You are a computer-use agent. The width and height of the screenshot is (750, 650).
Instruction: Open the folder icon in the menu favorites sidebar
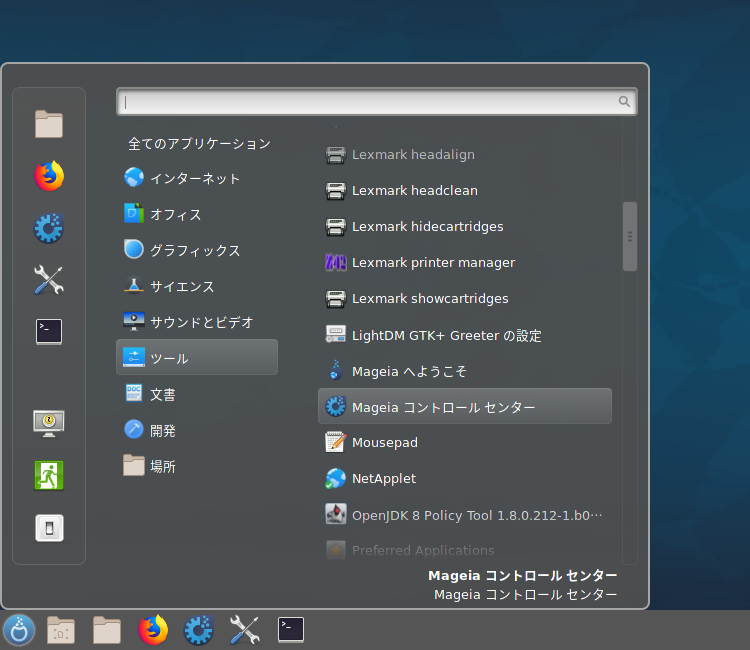coord(49,124)
